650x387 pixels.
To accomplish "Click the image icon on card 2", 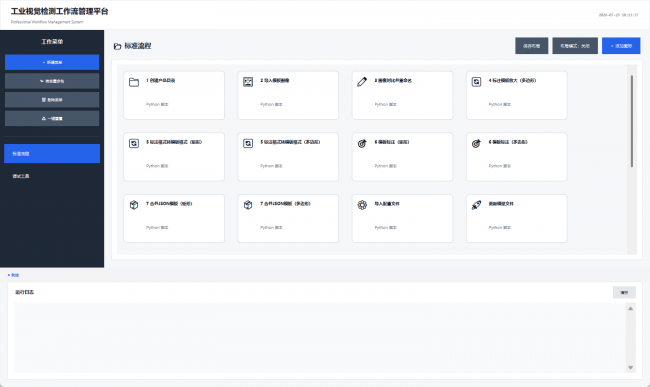I will pos(248,82).
